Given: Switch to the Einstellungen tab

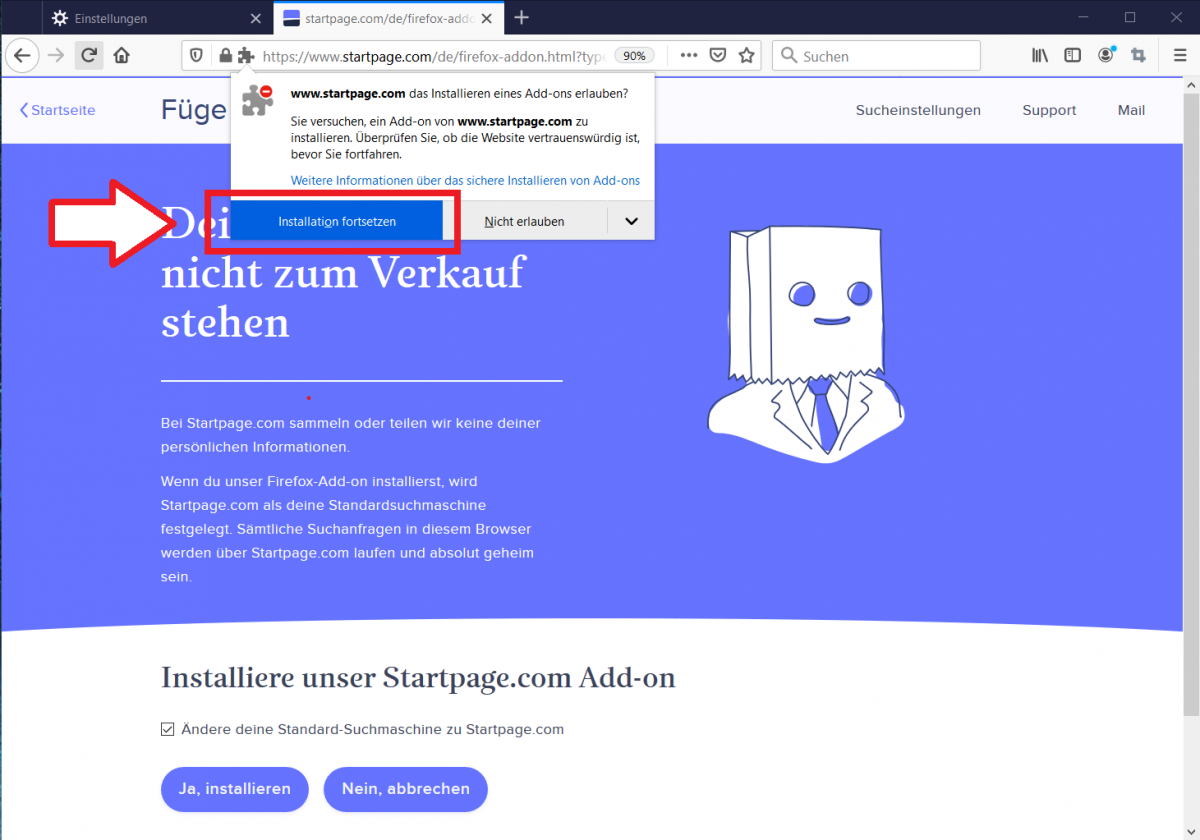Looking at the screenshot, I should (157, 18).
